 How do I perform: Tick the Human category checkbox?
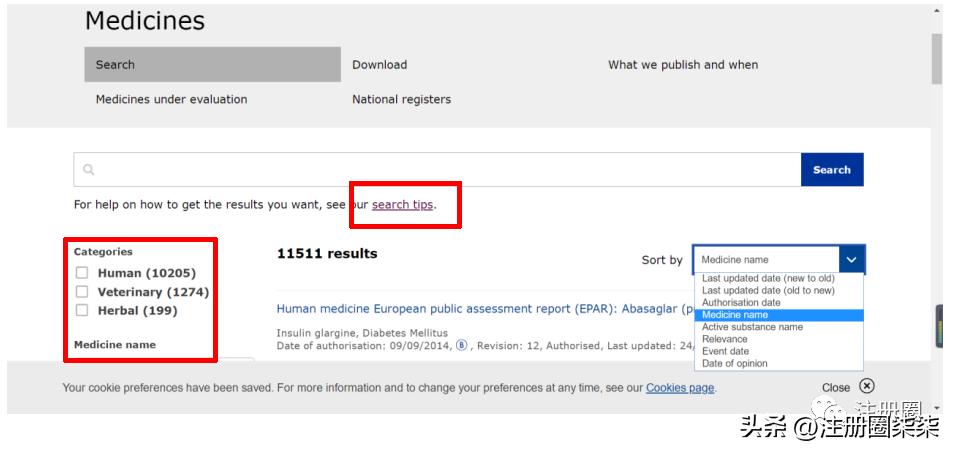[x=82, y=273]
